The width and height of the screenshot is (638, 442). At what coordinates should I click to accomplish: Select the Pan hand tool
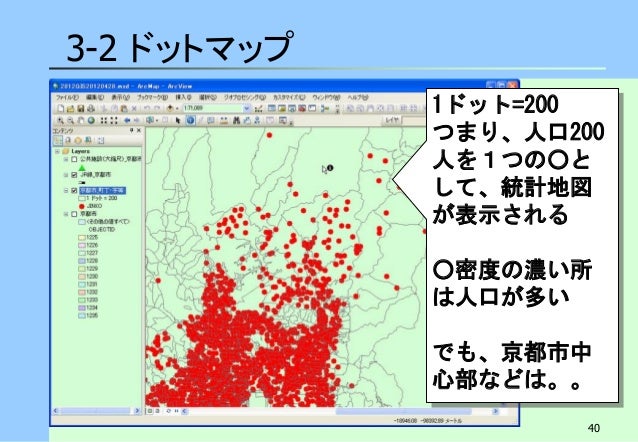click(x=81, y=120)
